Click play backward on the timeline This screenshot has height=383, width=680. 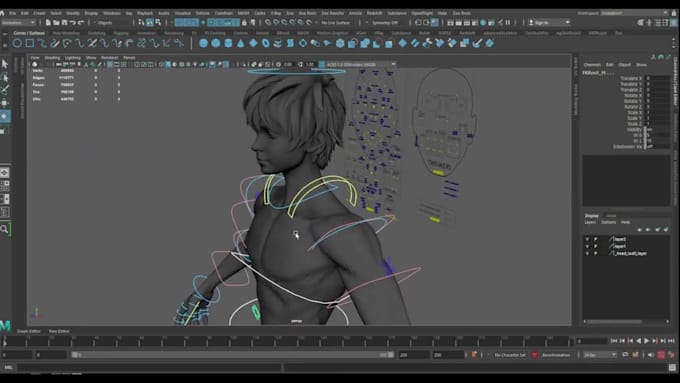(638, 341)
